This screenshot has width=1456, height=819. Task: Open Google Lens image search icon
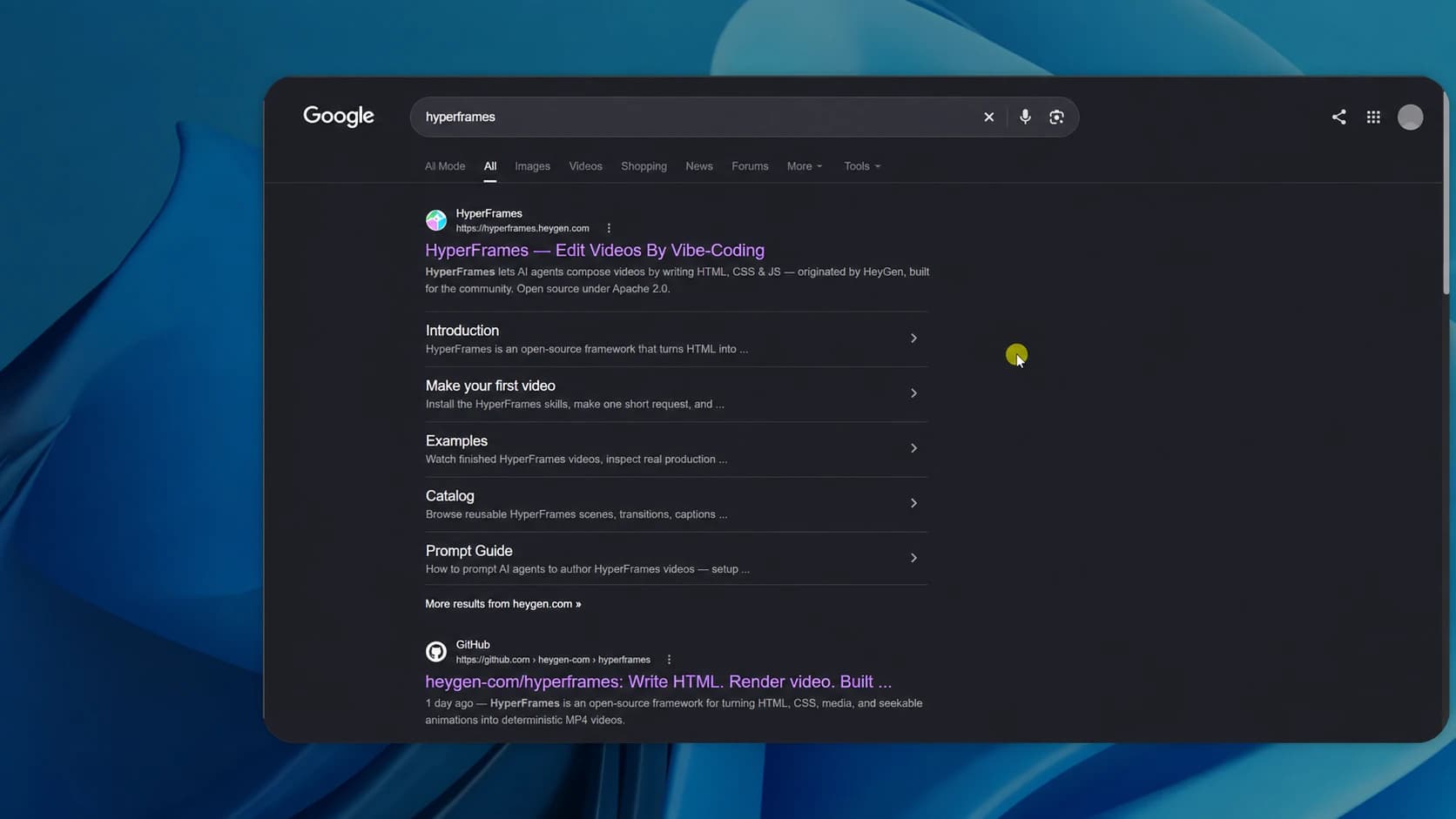(x=1056, y=117)
